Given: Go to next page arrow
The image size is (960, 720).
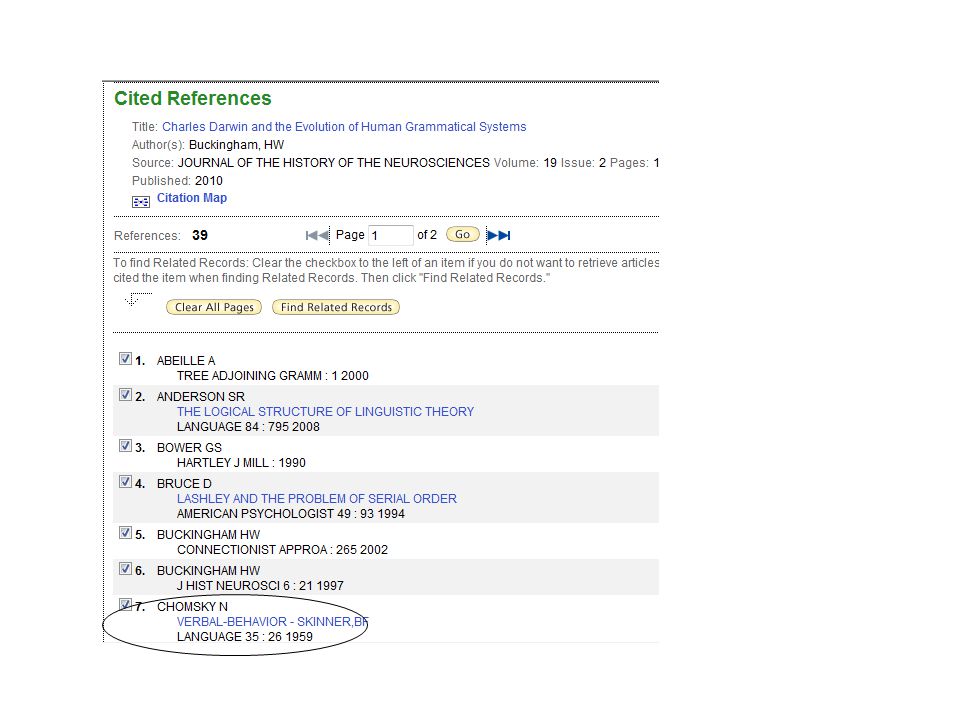Looking at the screenshot, I should (x=492, y=235).
